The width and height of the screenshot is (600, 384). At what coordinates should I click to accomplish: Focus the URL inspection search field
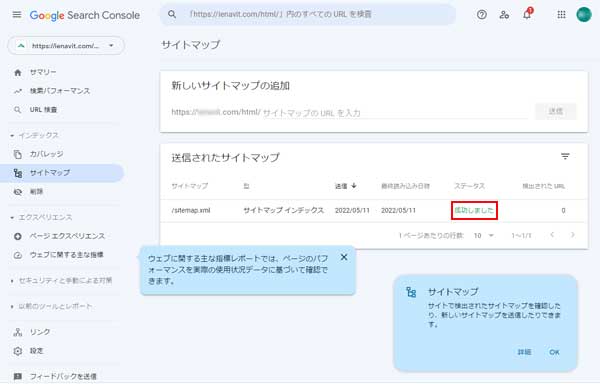(x=308, y=14)
